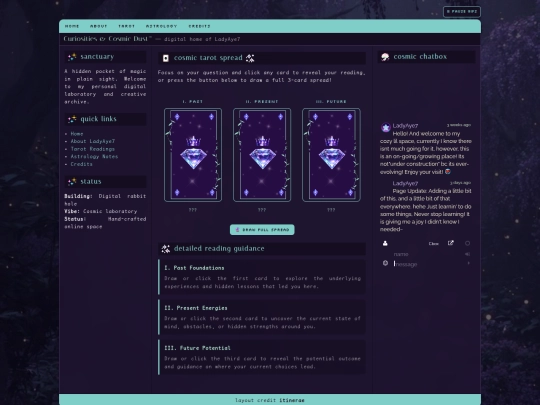Screen dimensions: 540x405
Task: Click the stars icon after cosmic tarot spread title
Action: pos(250,58)
